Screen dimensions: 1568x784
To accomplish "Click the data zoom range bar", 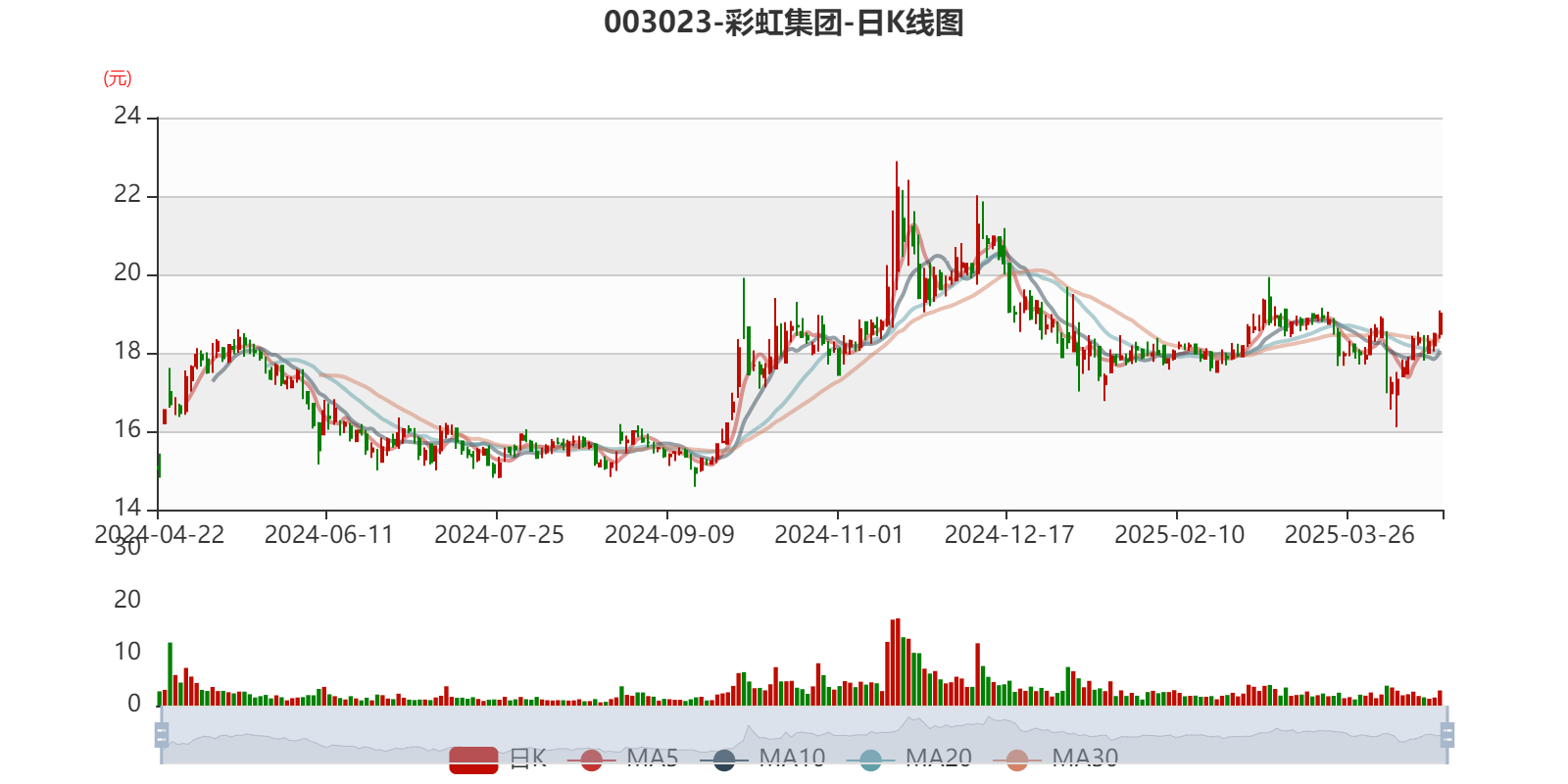I will pyautogui.click(x=805, y=735).
